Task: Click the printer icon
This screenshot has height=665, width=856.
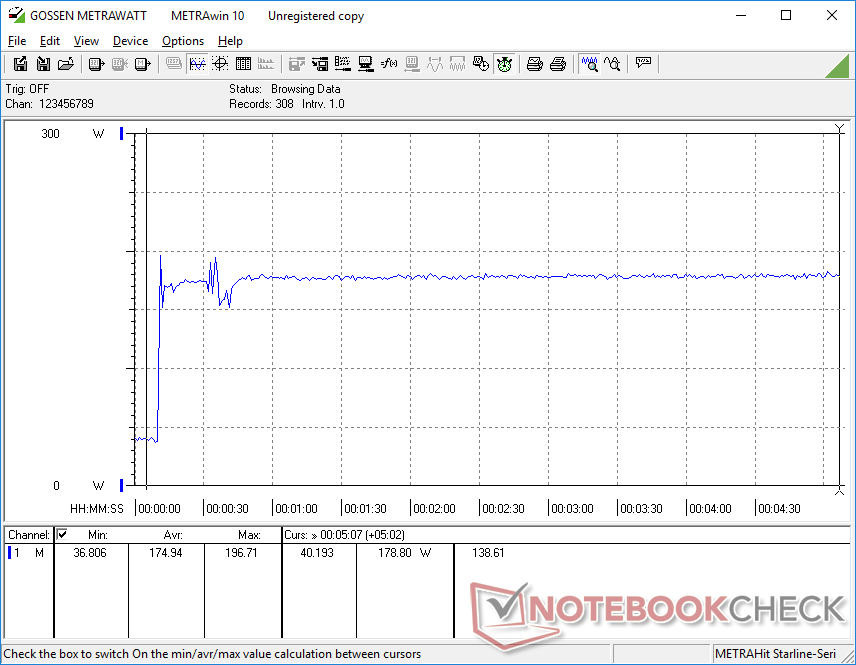Action: point(558,64)
